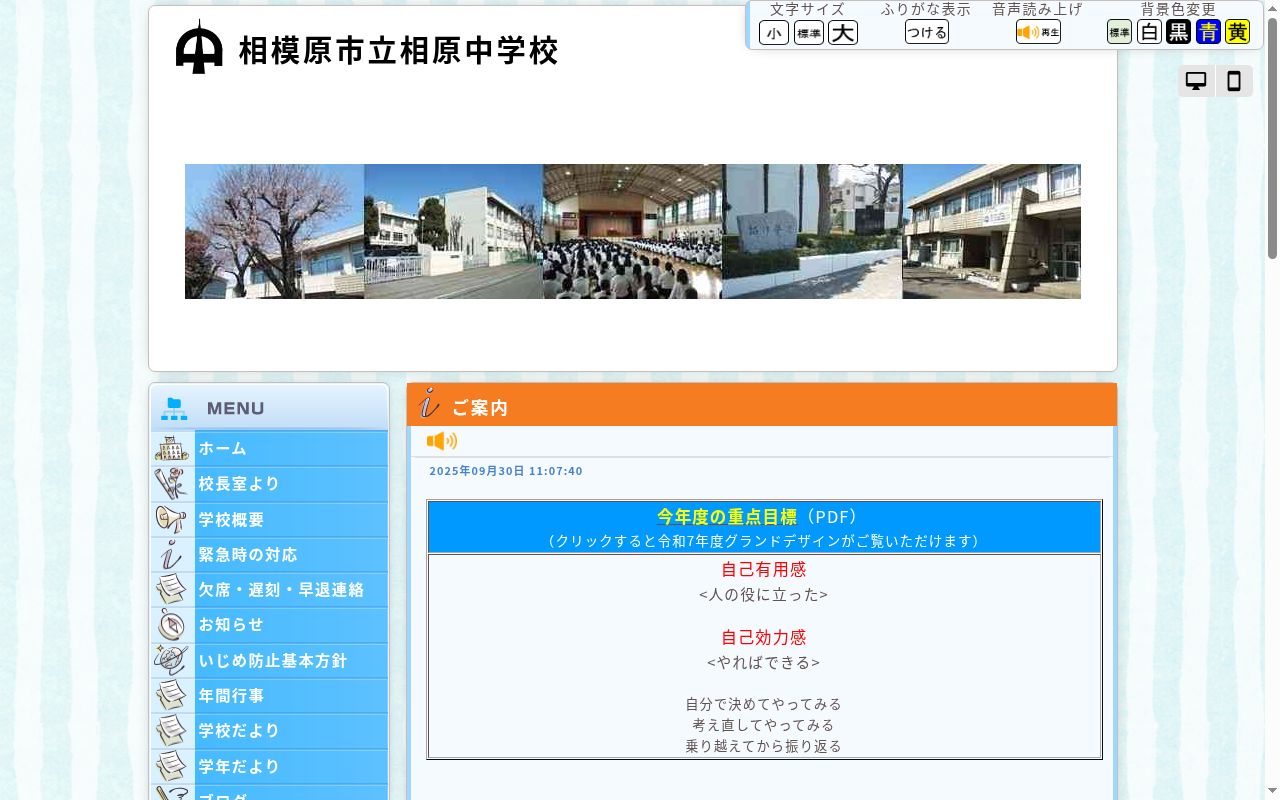This screenshot has width=1280, height=800.
Task: Click the compass icon beside お知らせ
Action: click(172, 625)
